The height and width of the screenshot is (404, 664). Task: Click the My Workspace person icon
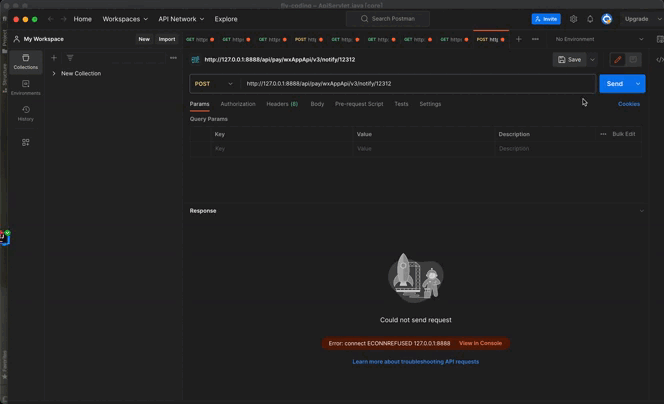coord(17,39)
